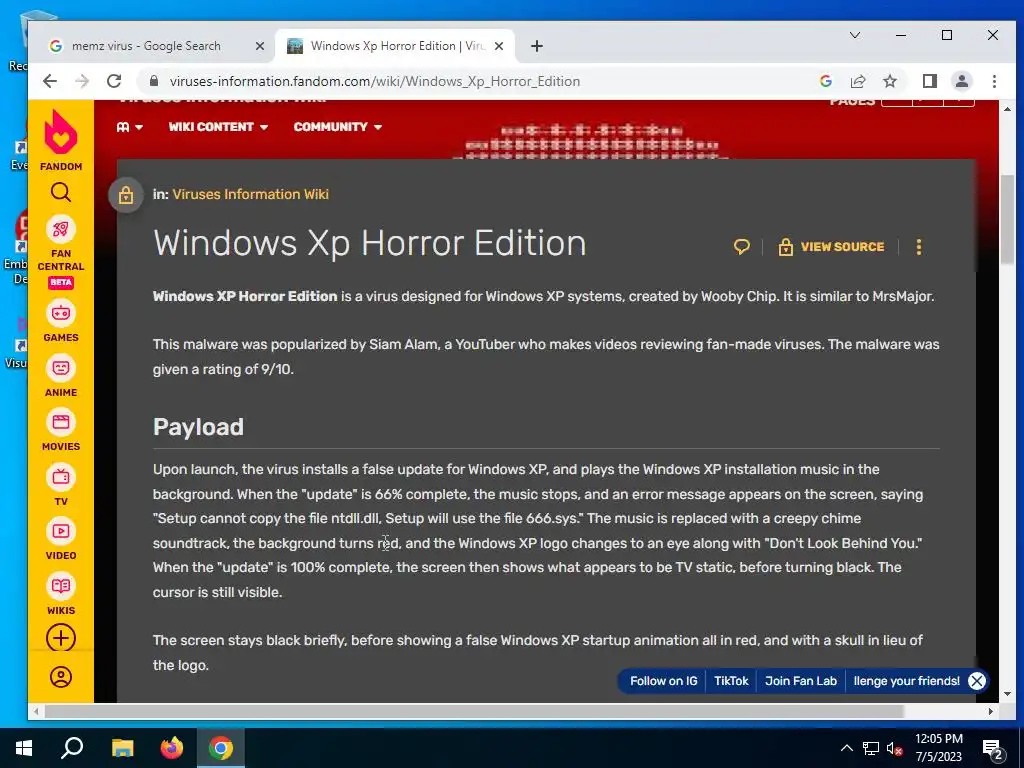Viewport: 1024px width, 768px height.
Task: Open the Fandom sidebar search icon
Action: [61, 193]
